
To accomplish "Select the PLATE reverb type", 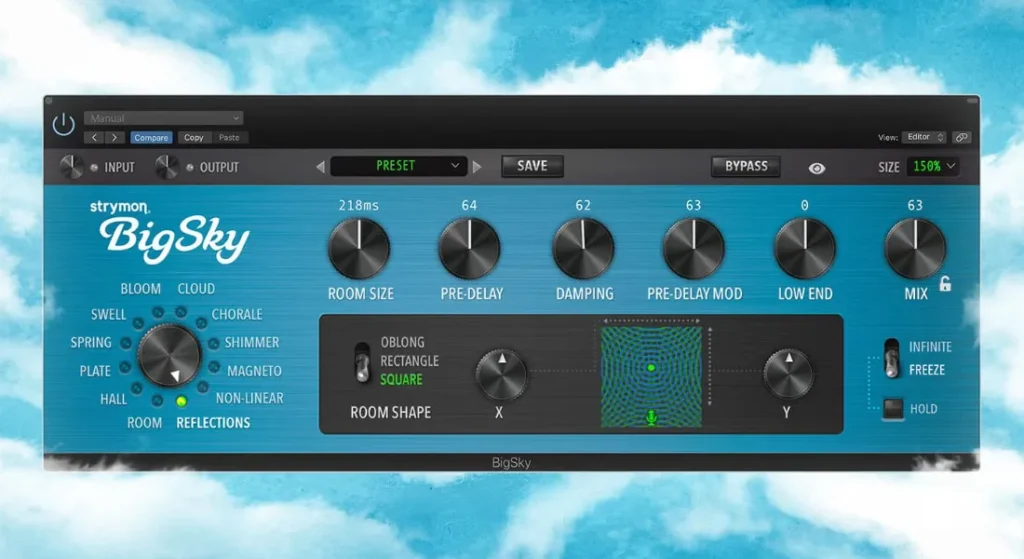I will (95, 371).
